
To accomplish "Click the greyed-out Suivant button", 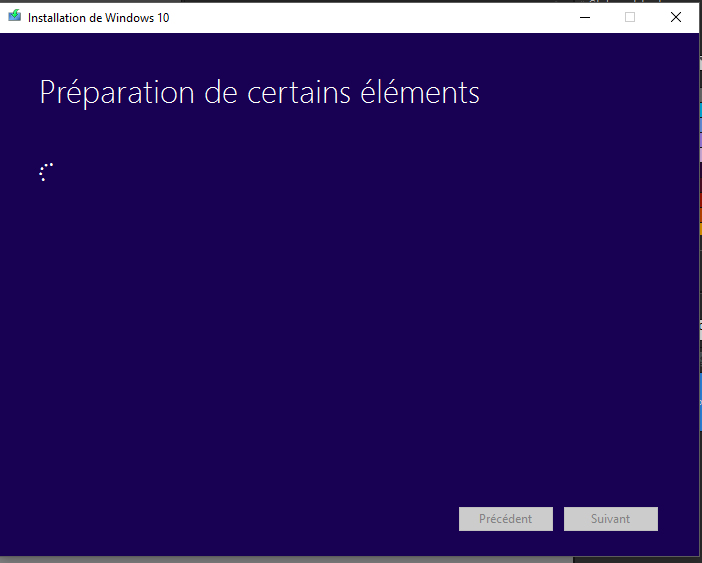I will pyautogui.click(x=611, y=519).
